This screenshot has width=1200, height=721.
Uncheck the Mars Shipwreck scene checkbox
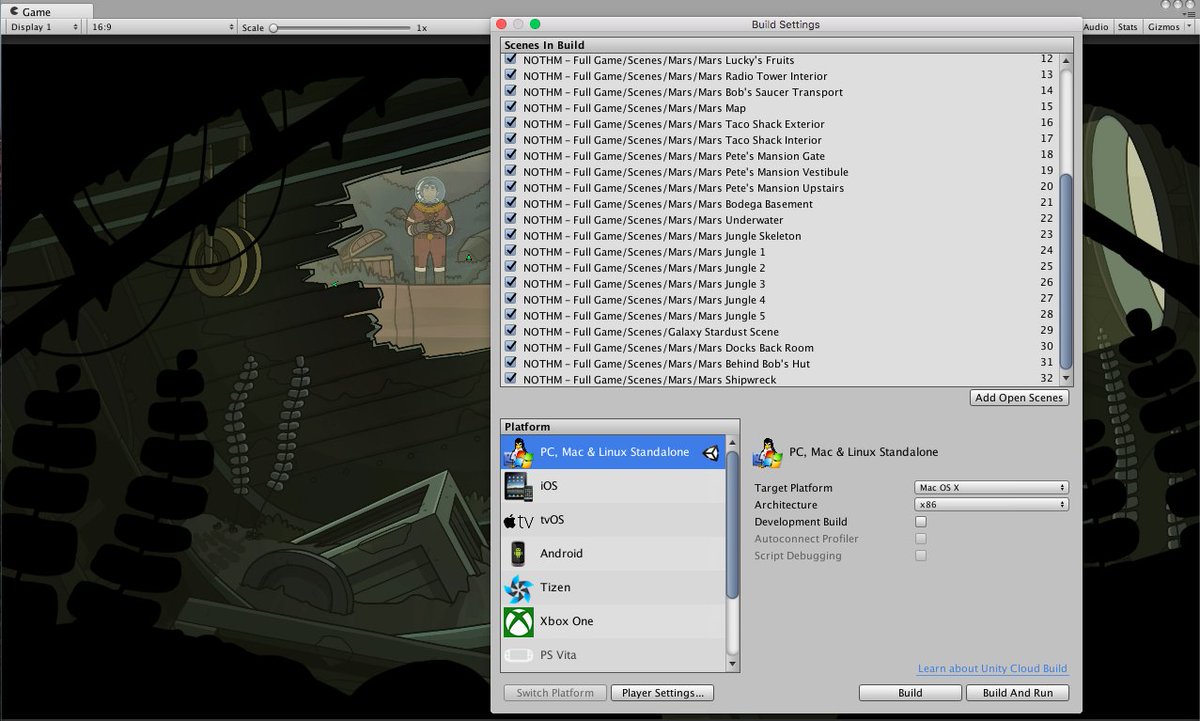click(x=511, y=380)
